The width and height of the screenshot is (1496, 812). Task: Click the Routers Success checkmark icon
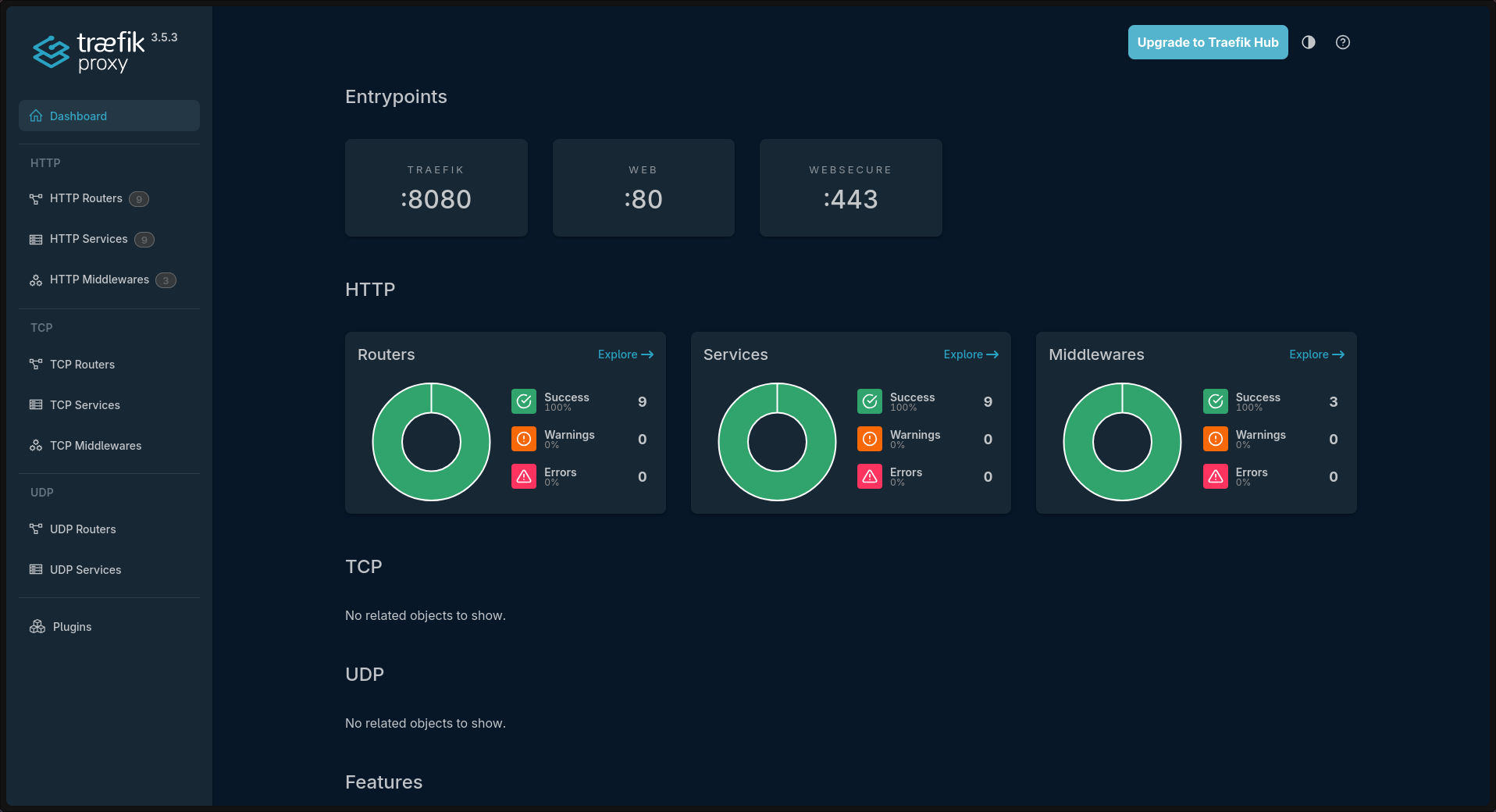click(x=524, y=401)
